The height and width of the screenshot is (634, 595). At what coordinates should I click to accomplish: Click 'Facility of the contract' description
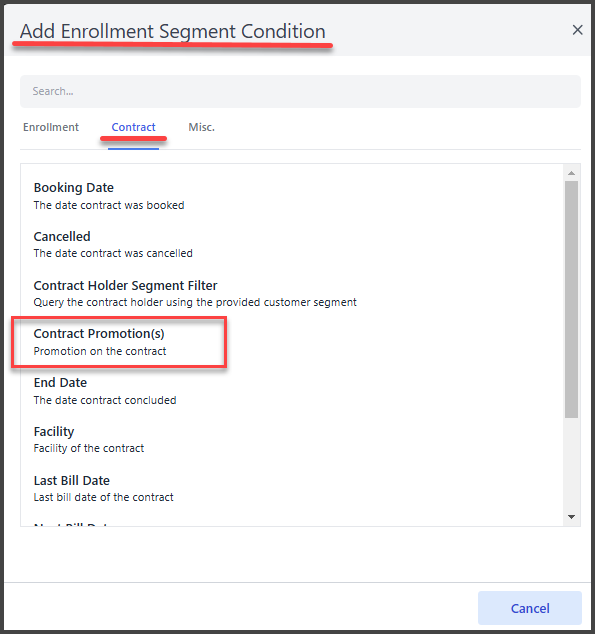89,448
